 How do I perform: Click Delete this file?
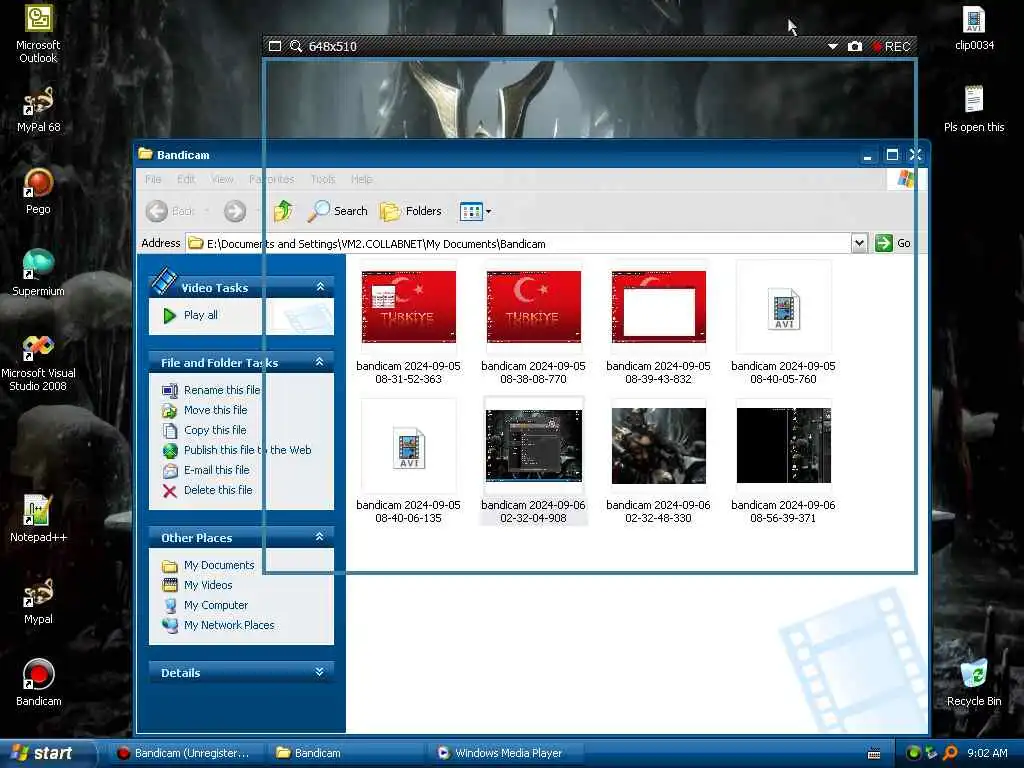pyautogui.click(x=218, y=490)
